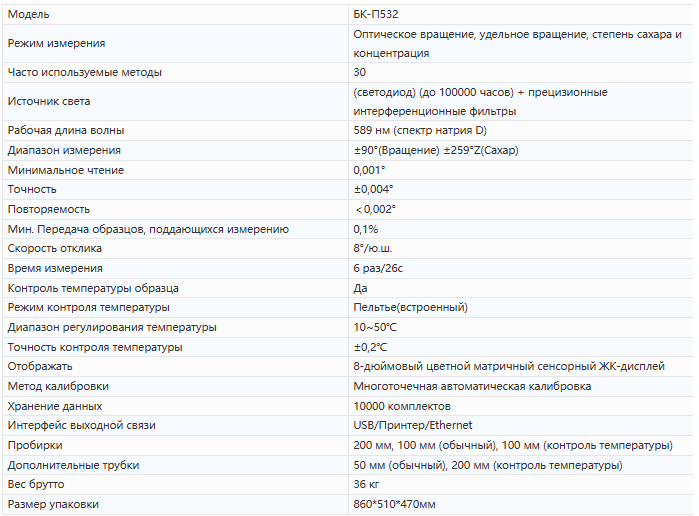Click the 'Дополнительные трубки' label
699x516 pixels.
tap(74, 466)
